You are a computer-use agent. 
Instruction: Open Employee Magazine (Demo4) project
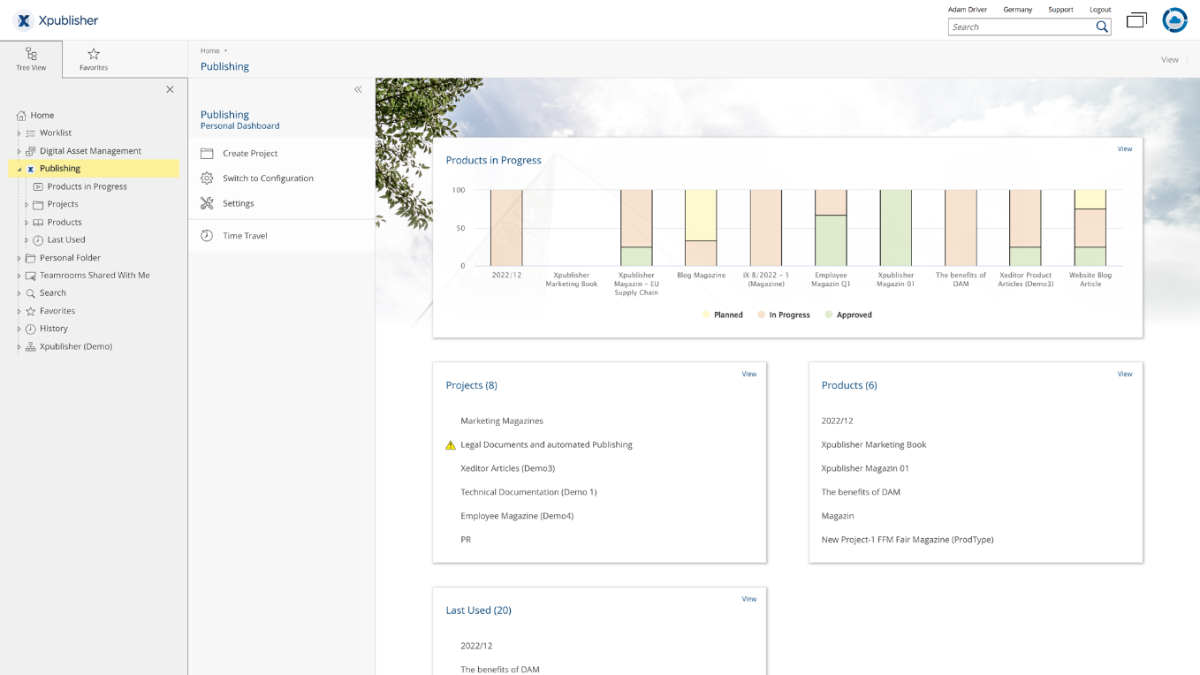coord(517,516)
